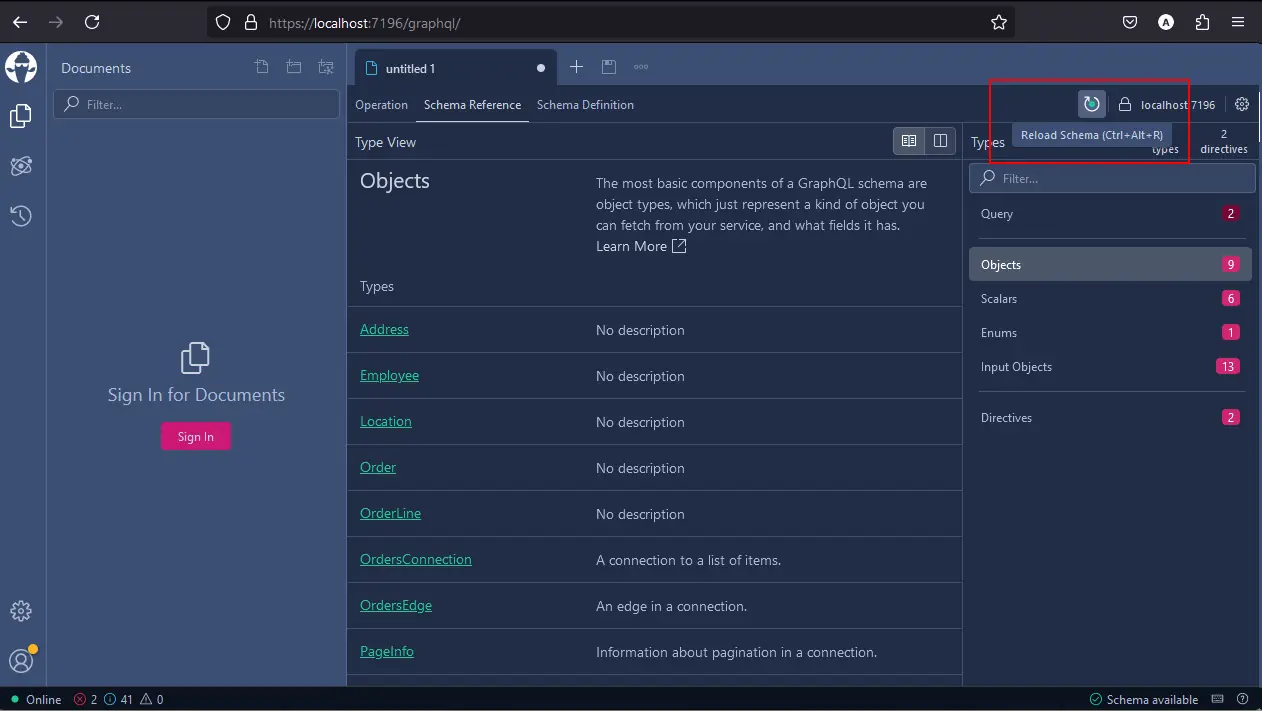Switch to split-column view toggle

940,141
